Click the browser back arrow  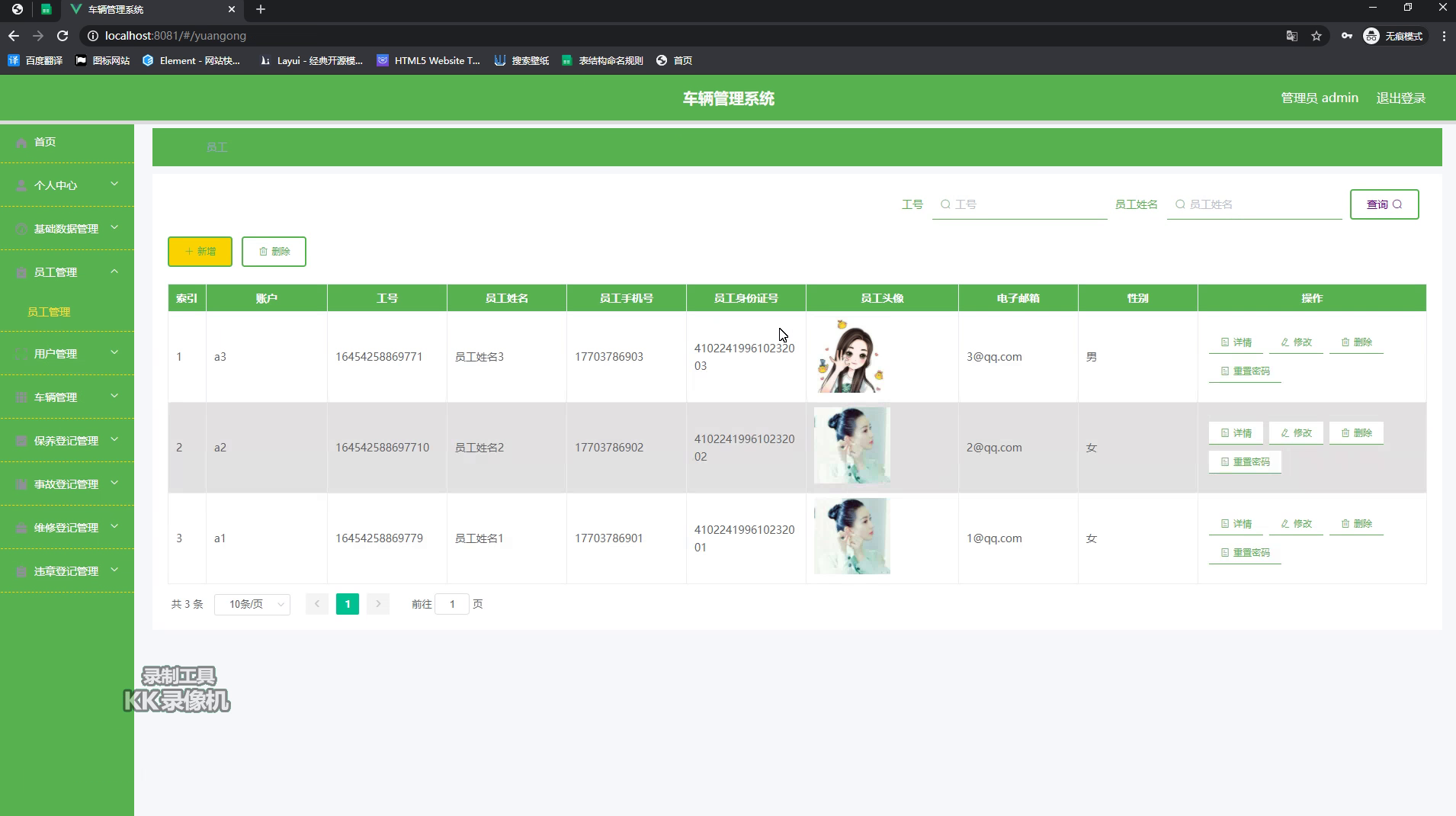pos(14,36)
